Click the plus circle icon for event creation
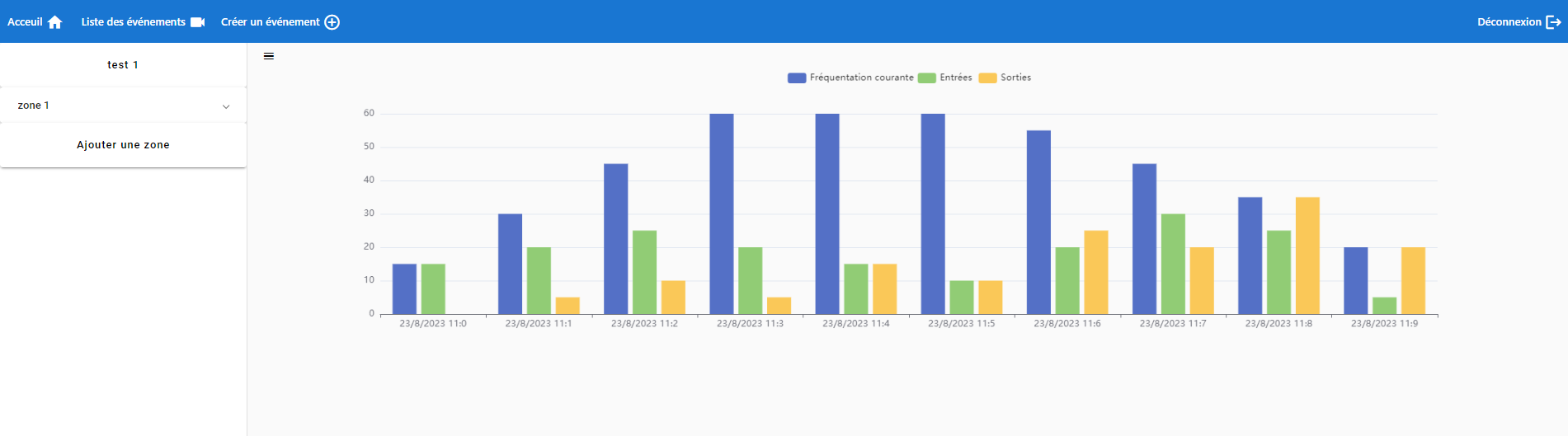Viewport: 1568px width, 436px height. [332, 22]
